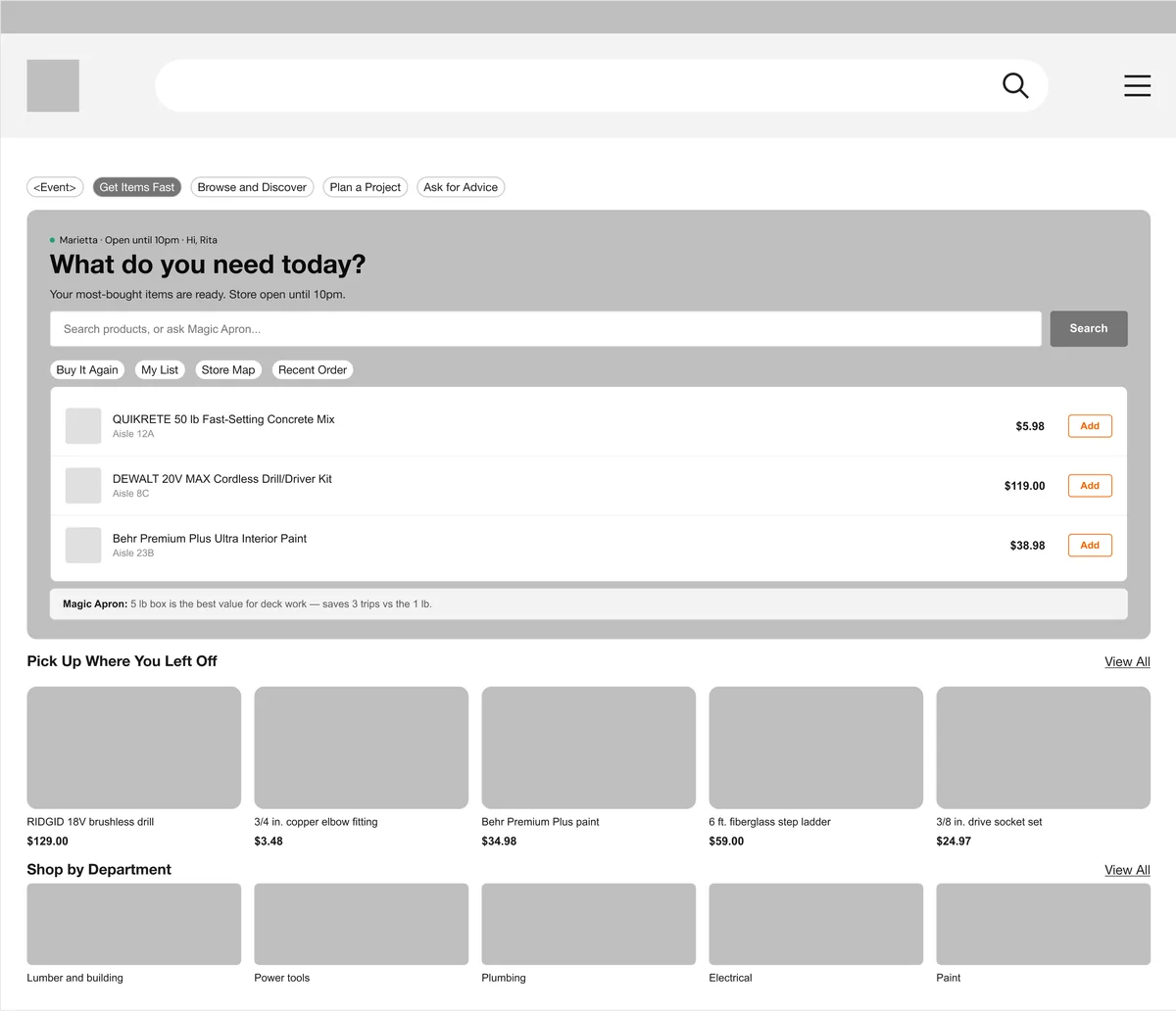Select the <Event> tab pill
1176x1011 pixels.
(x=55, y=187)
